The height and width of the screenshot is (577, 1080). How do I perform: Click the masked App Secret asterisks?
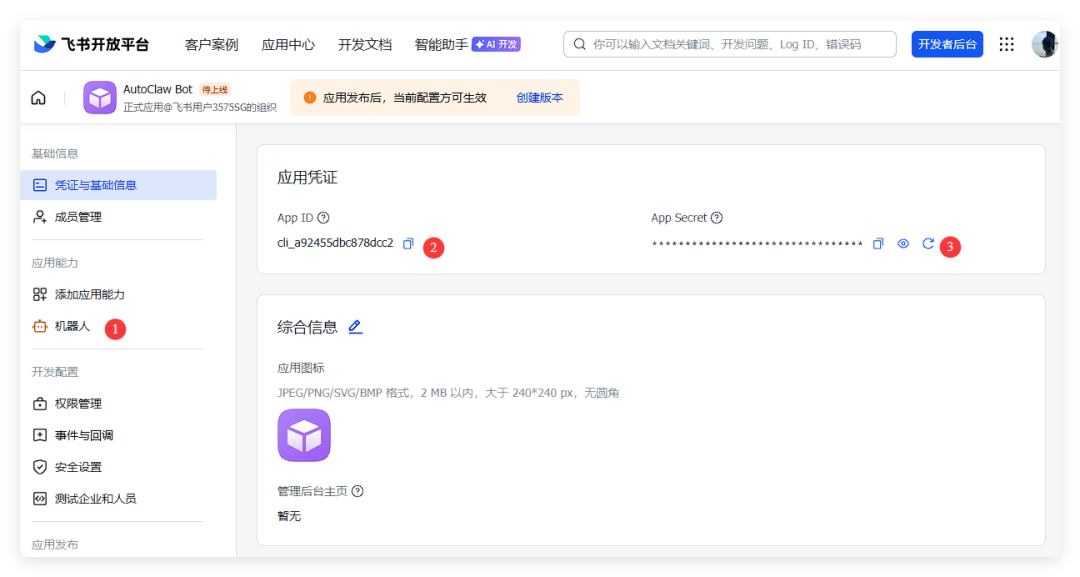coord(757,244)
